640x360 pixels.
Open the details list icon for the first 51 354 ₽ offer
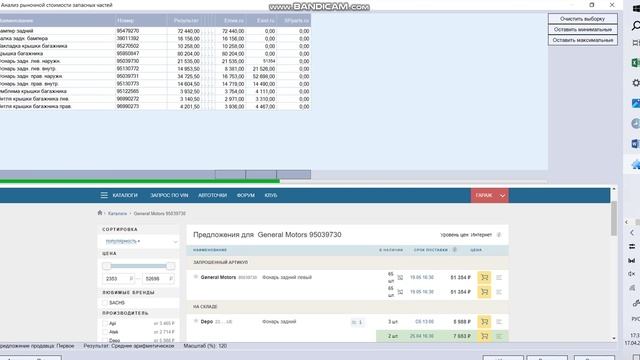coord(499,278)
